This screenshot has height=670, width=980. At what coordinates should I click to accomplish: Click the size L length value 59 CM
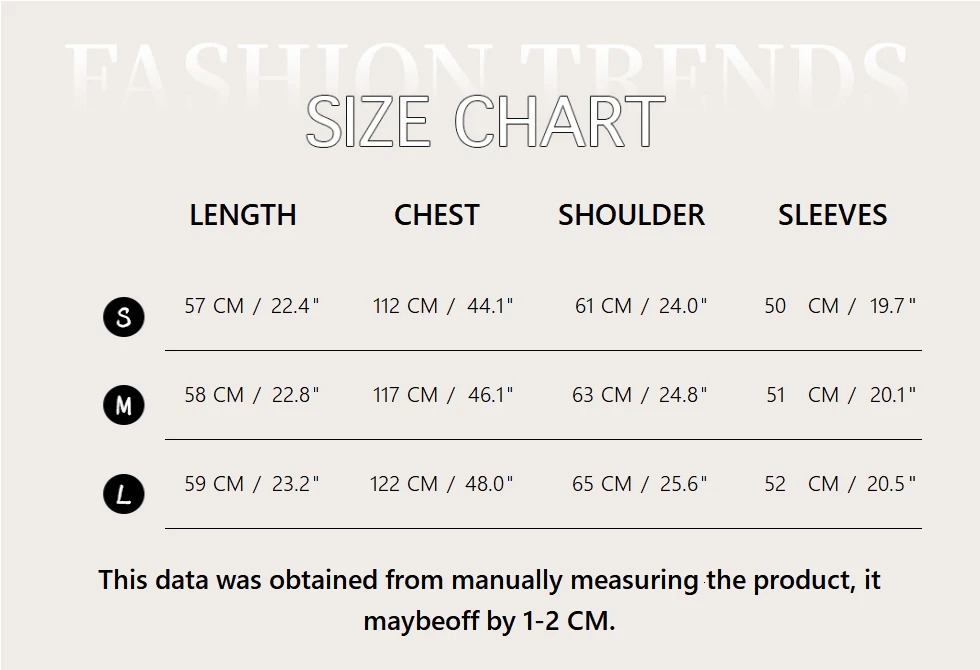(x=214, y=484)
